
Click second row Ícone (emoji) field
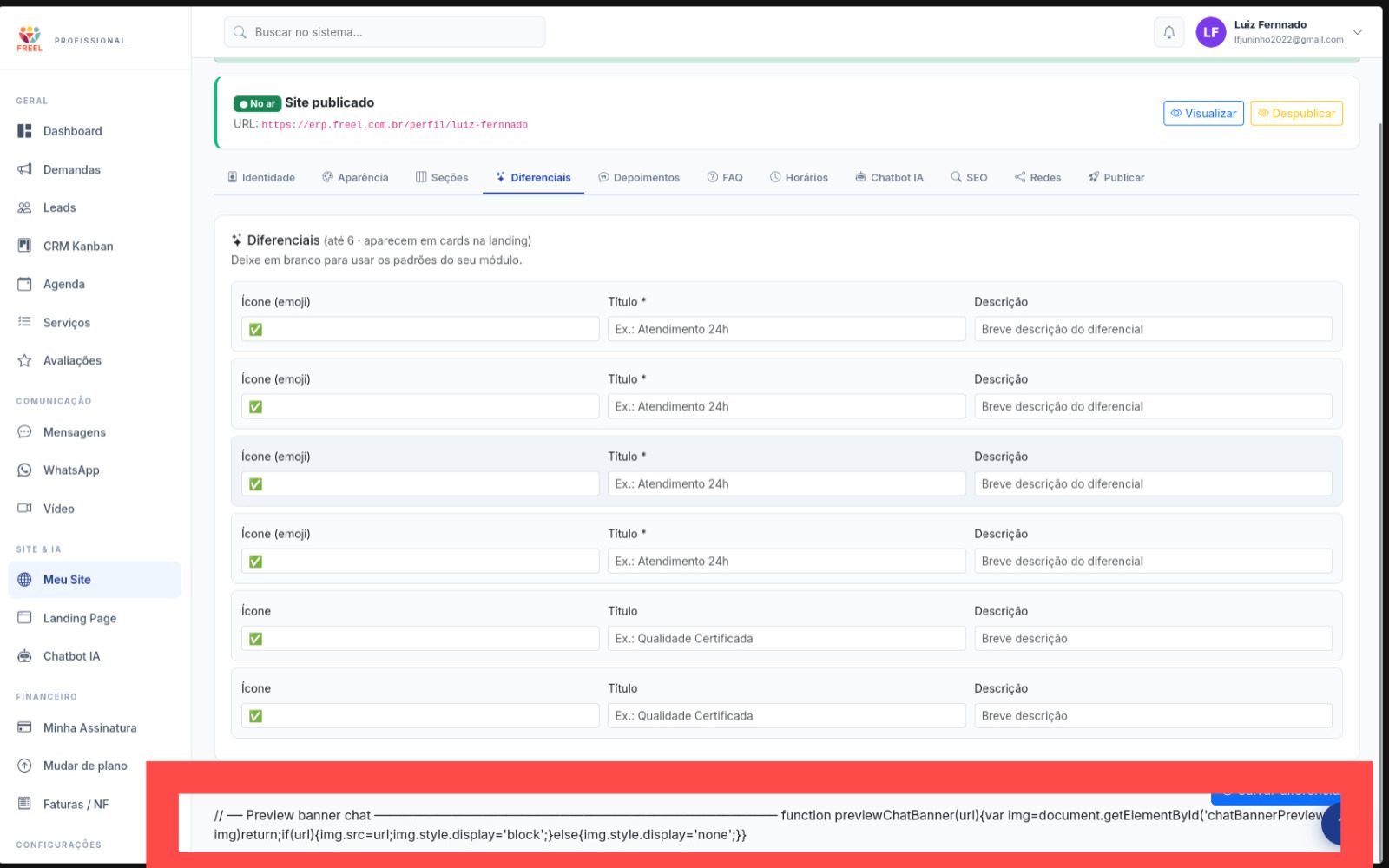point(420,406)
